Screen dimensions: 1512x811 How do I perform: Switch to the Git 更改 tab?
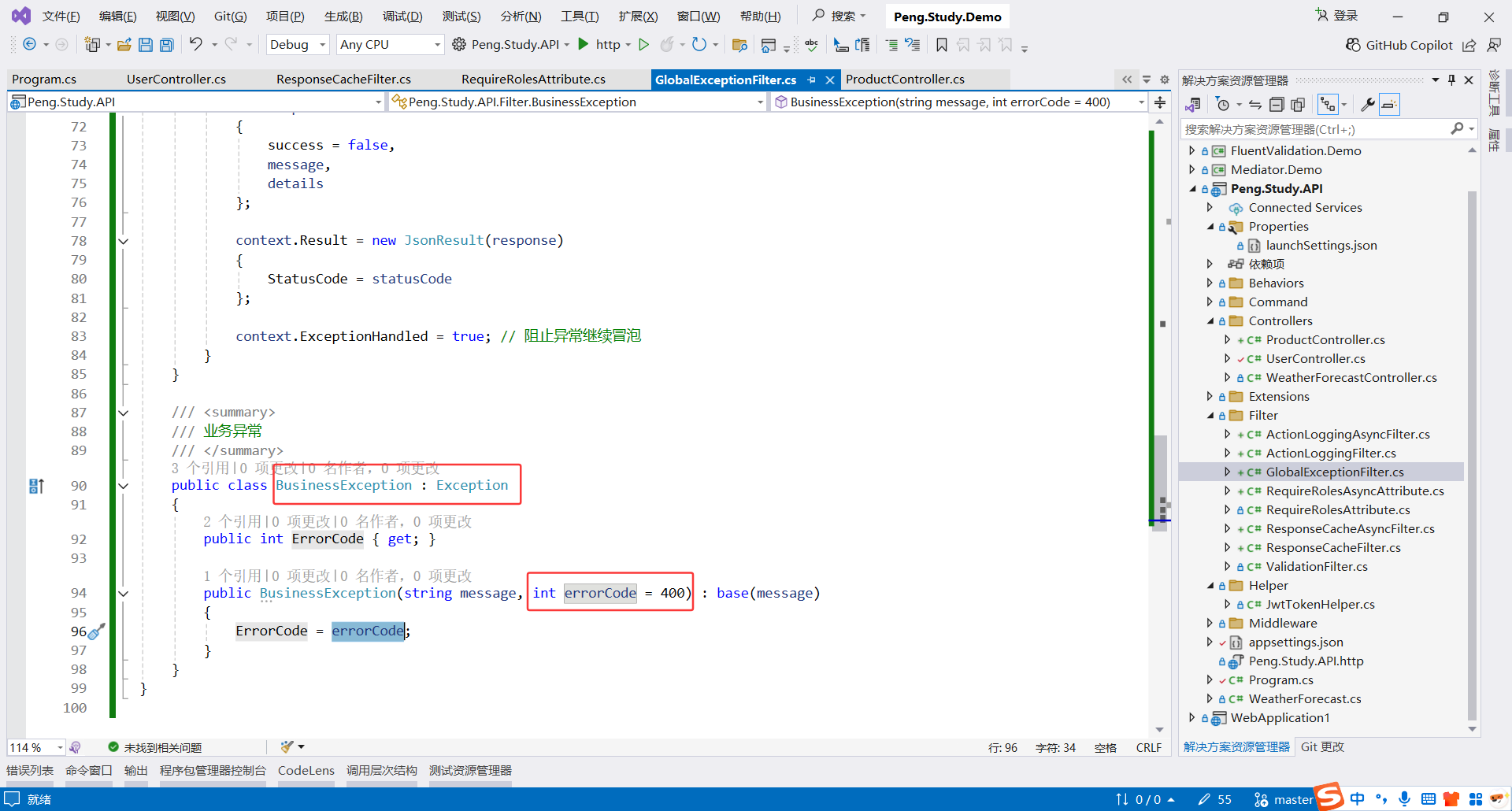tap(1322, 747)
